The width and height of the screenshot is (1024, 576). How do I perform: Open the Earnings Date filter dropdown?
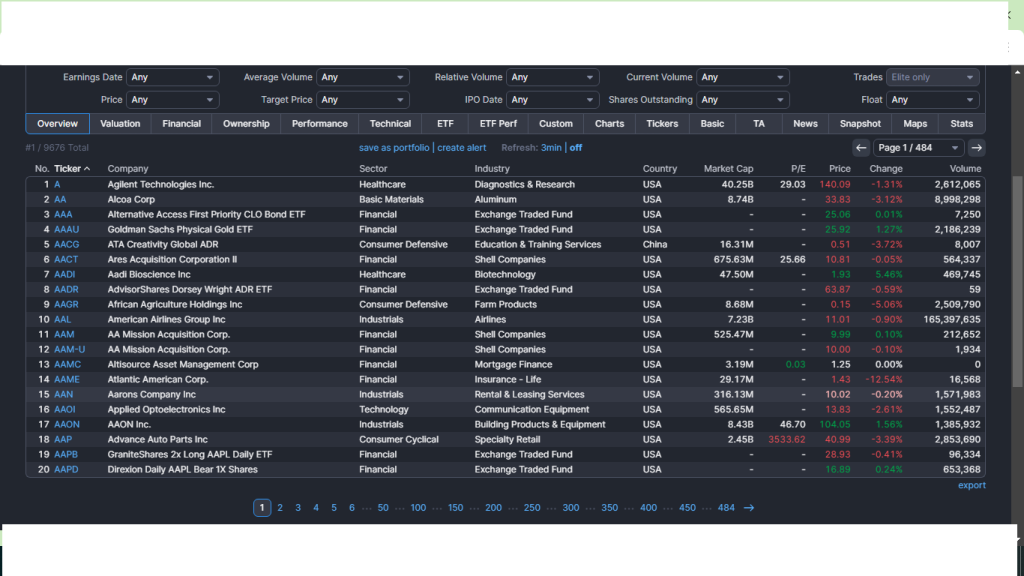point(172,76)
